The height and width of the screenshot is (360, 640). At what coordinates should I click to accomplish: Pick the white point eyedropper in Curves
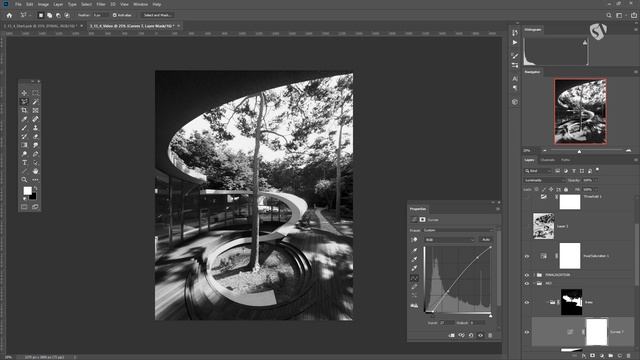[x=414, y=268]
